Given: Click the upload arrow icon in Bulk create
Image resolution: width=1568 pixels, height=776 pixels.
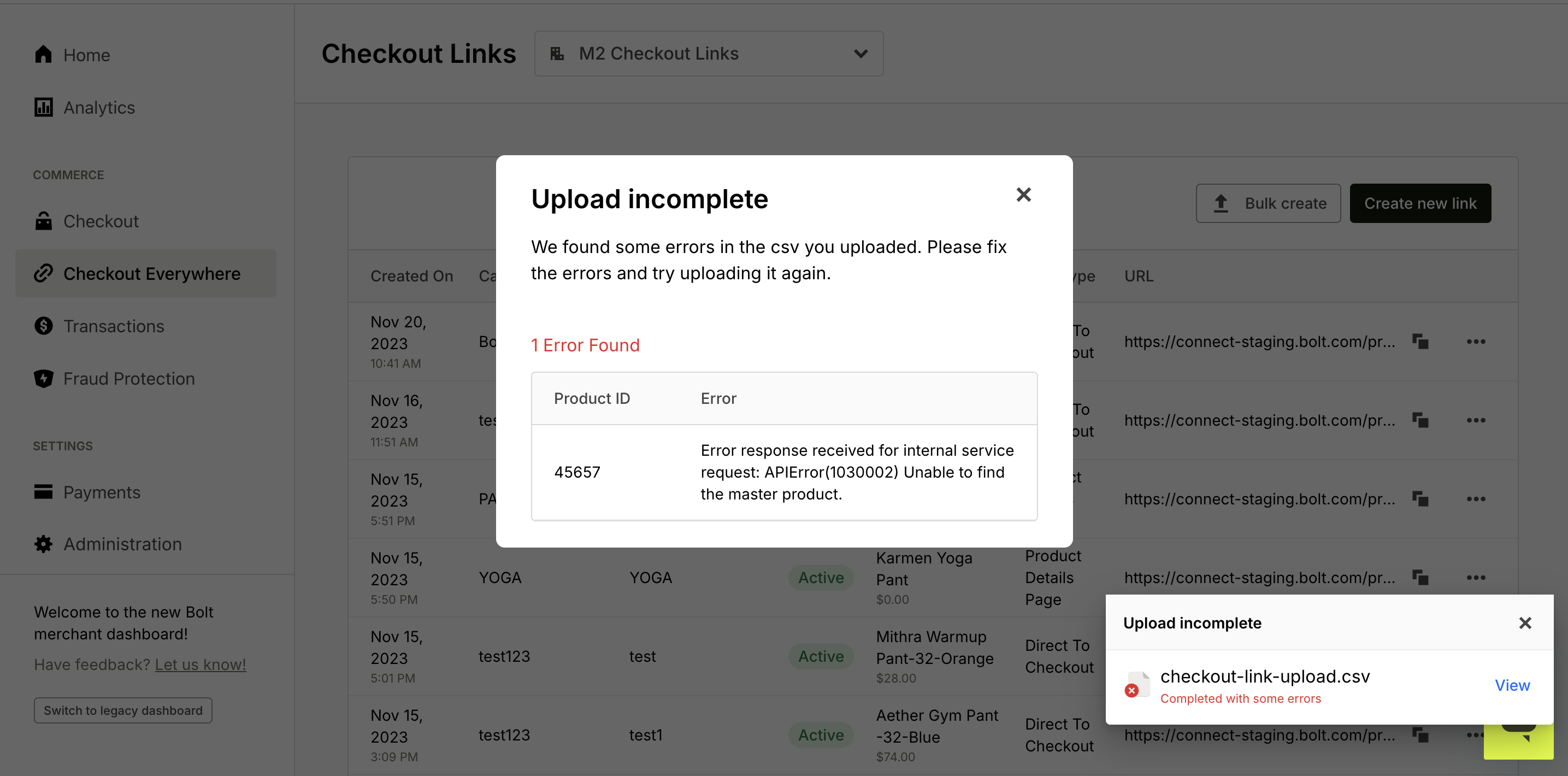Looking at the screenshot, I should click(x=1221, y=203).
